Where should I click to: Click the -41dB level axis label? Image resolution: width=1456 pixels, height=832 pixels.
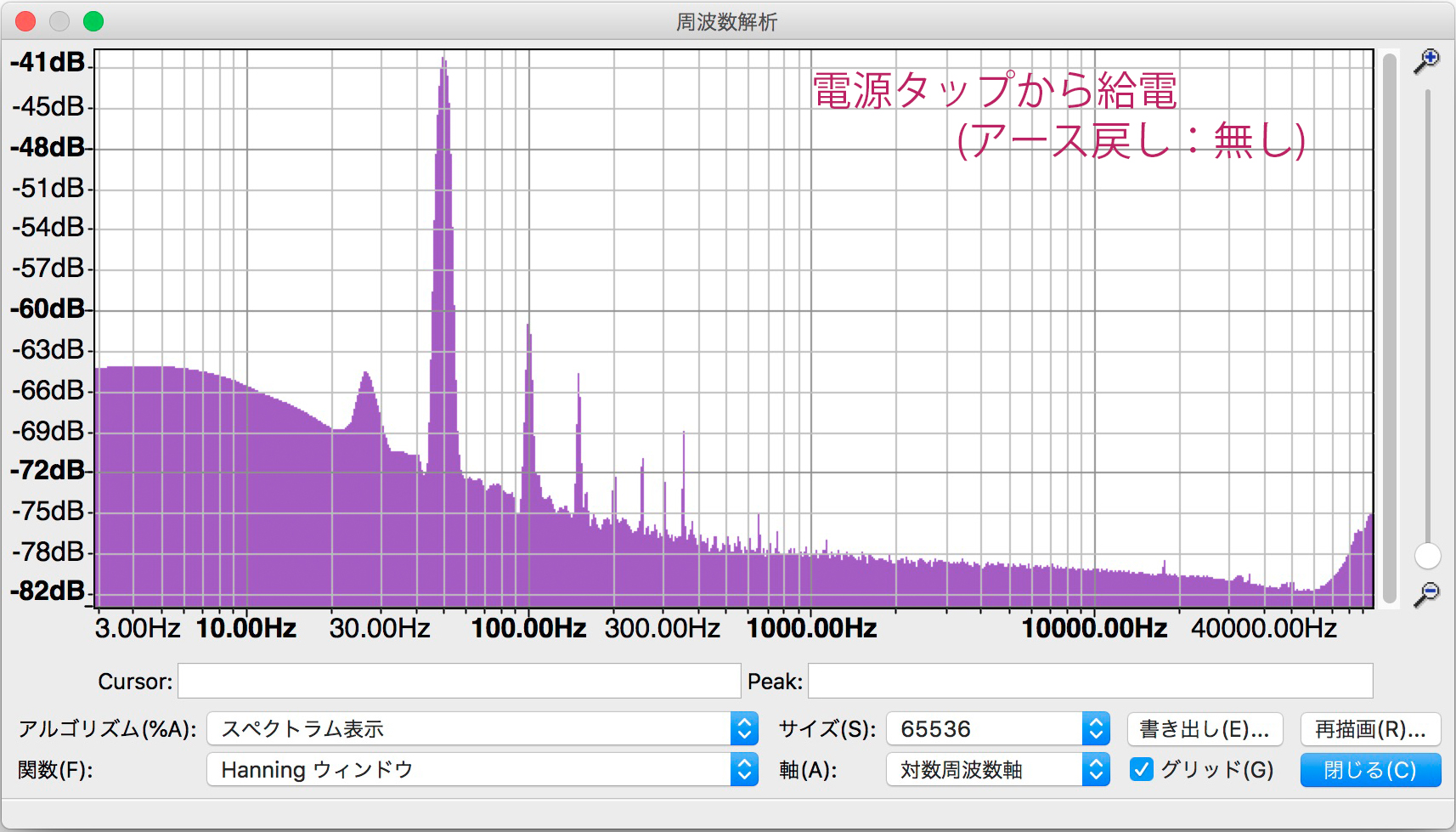click(48, 61)
